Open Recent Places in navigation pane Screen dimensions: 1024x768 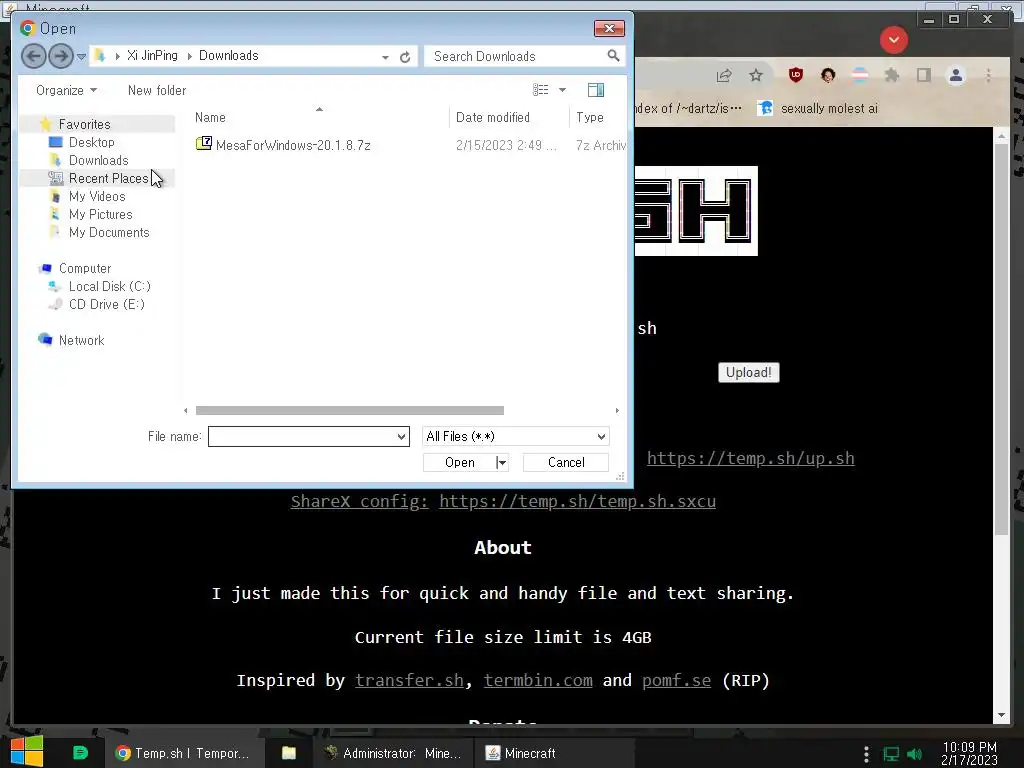click(108, 178)
